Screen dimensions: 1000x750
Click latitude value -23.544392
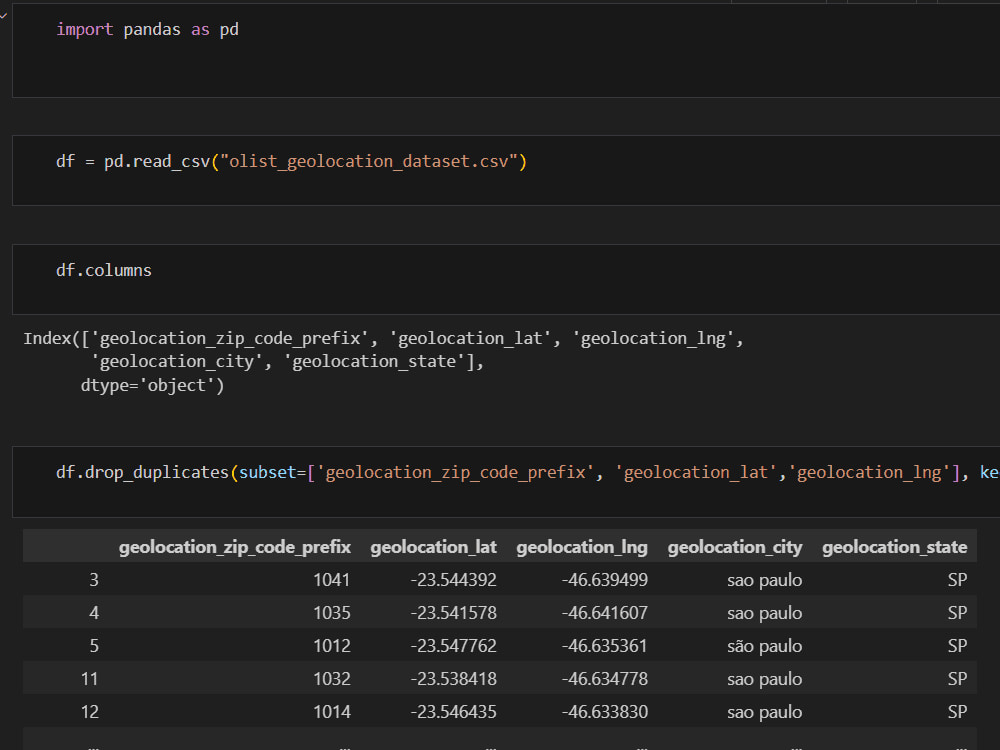pyautogui.click(x=453, y=580)
